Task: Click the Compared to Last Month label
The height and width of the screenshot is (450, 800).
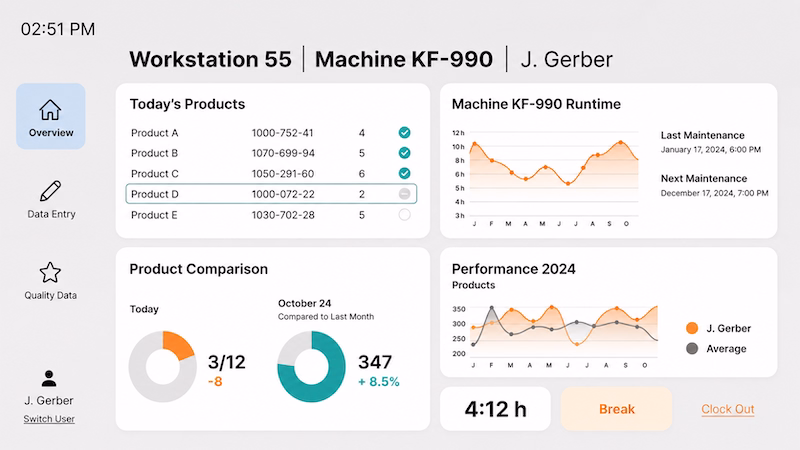Action: (326, 317)
